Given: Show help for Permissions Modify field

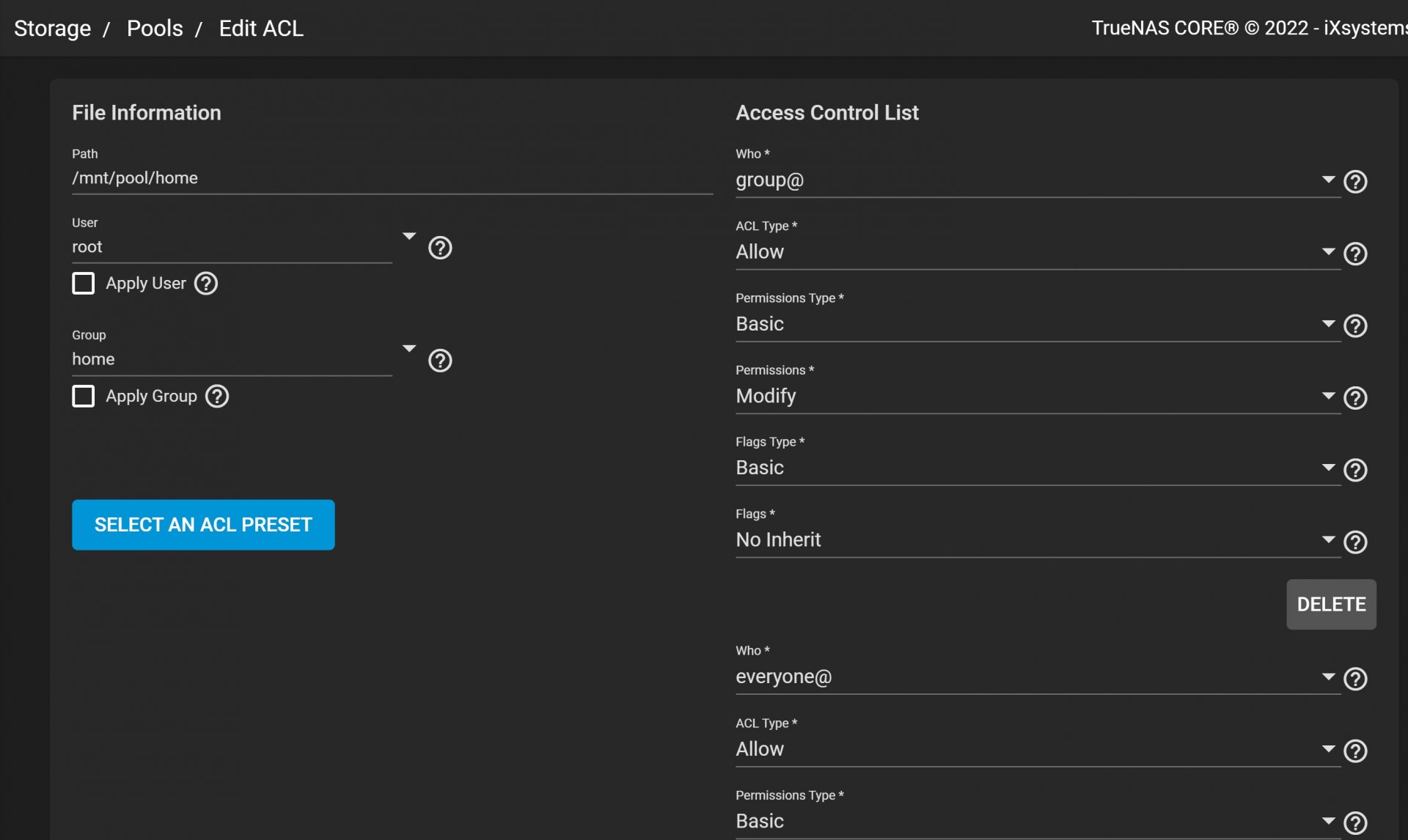Looking at the screenshot, I should pyautogui.click(x=1355, y=397).
